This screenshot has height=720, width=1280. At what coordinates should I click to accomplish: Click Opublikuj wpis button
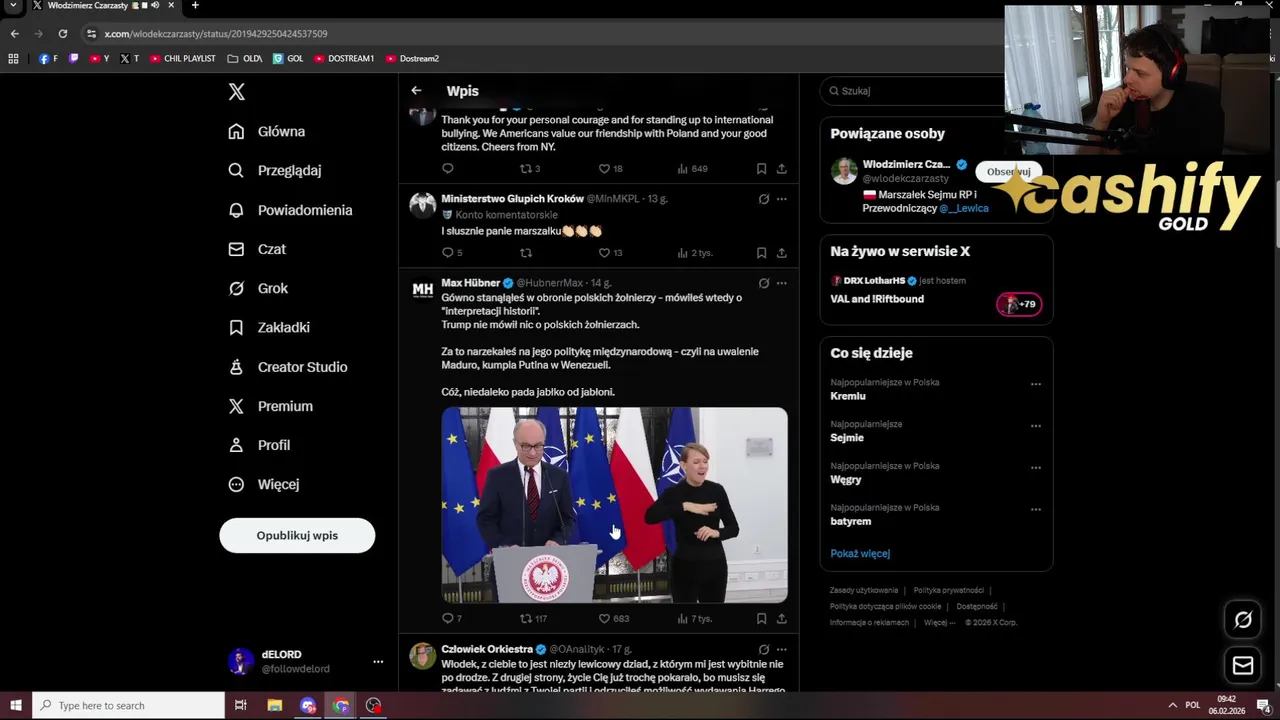tap(297, 535)
